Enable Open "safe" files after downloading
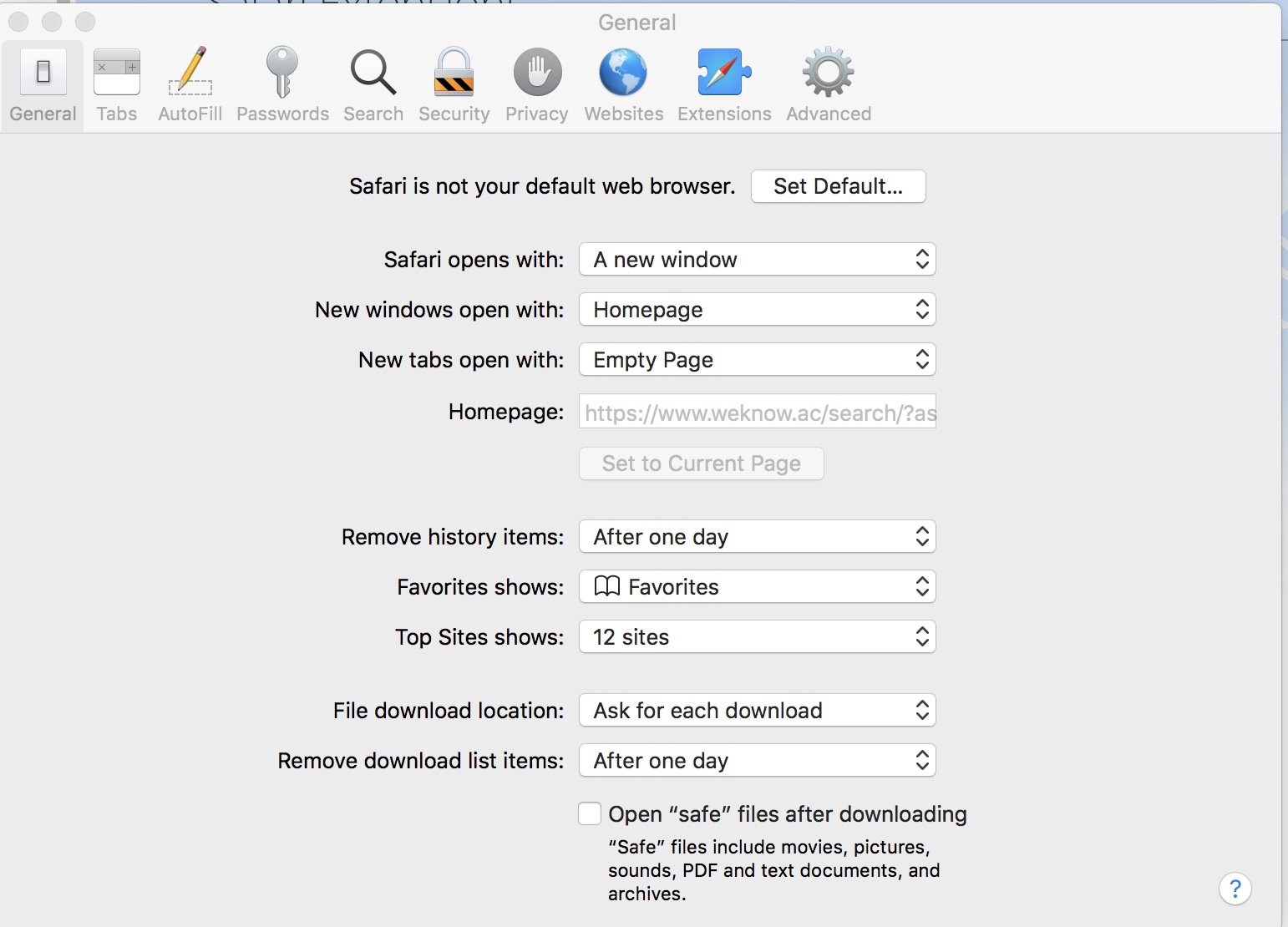 click(590, 813)
